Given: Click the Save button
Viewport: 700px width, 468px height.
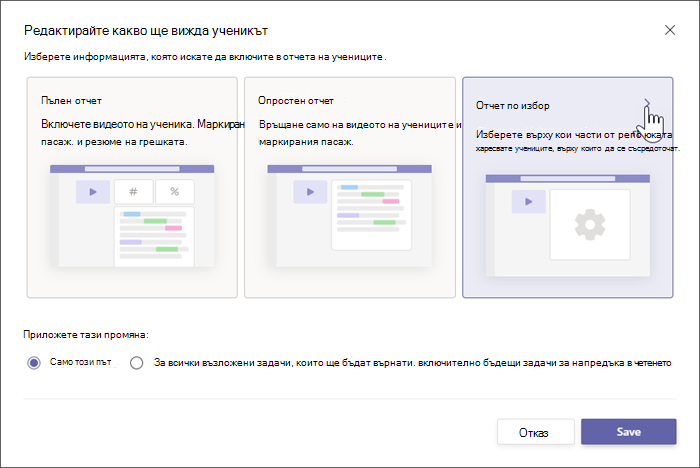Looking at the screenshot, I should coord(629,432).
